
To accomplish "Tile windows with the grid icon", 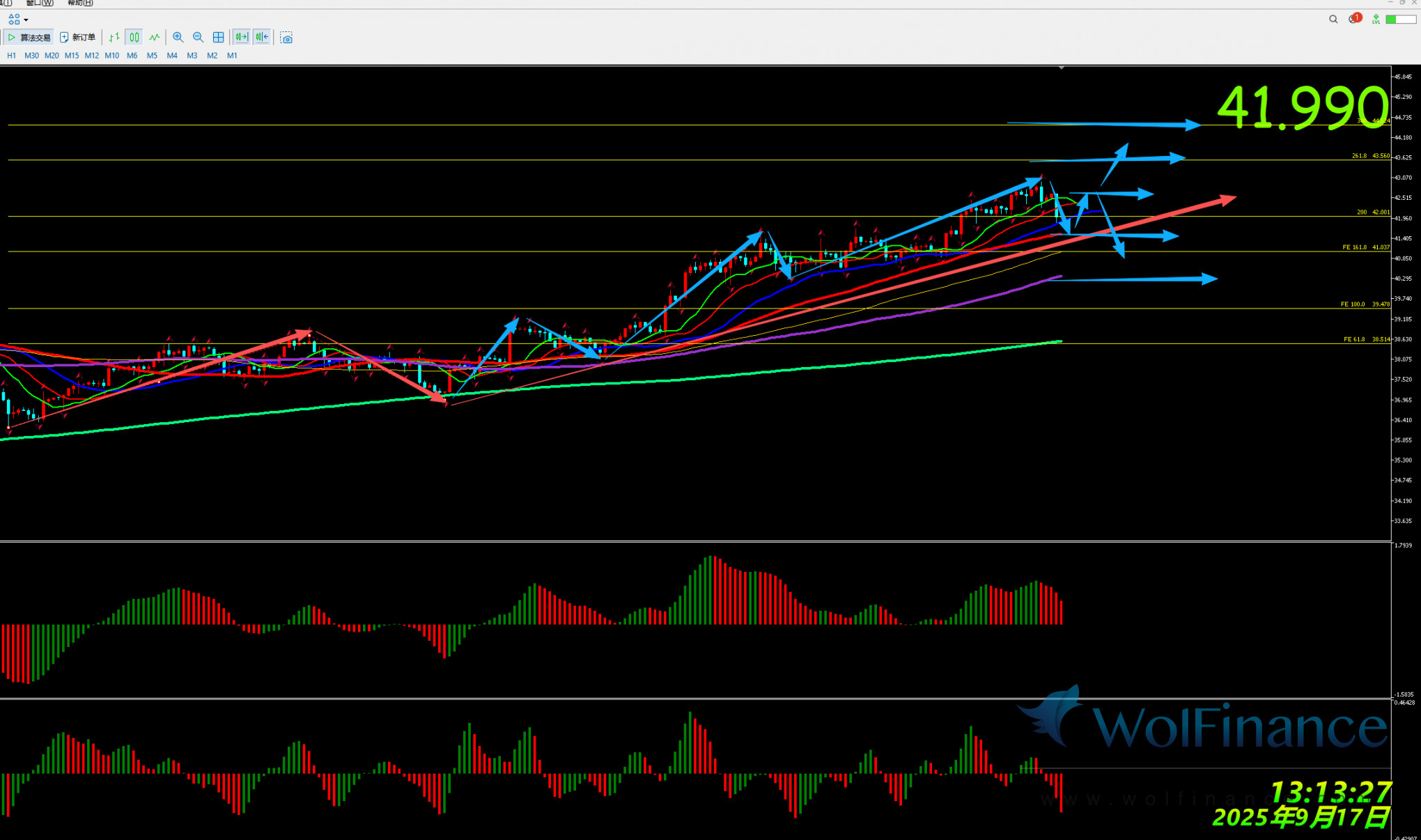I will pyautogui.click(x=218, y=38).
